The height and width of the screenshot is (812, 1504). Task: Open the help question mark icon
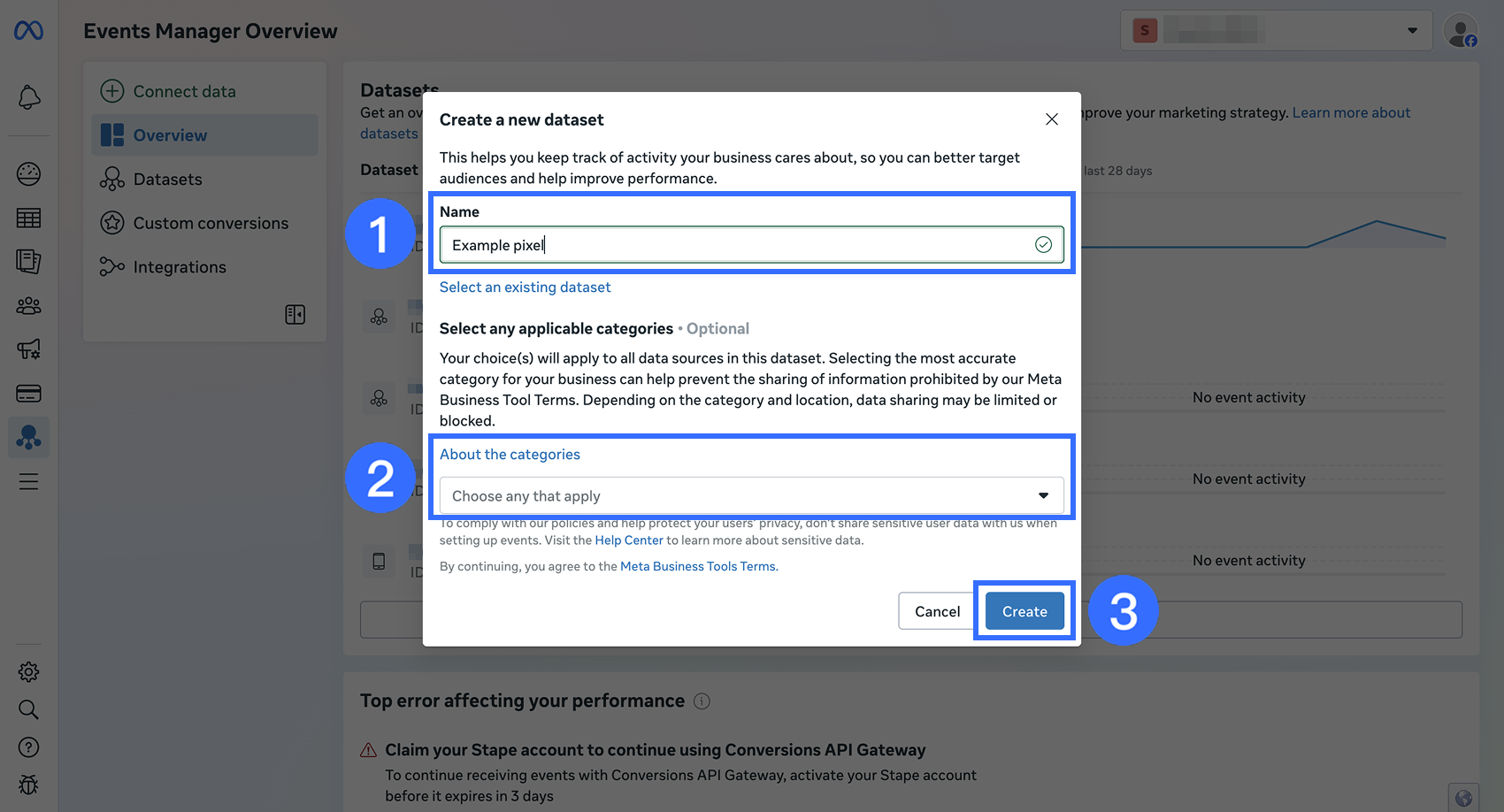(x=29, y=747)
